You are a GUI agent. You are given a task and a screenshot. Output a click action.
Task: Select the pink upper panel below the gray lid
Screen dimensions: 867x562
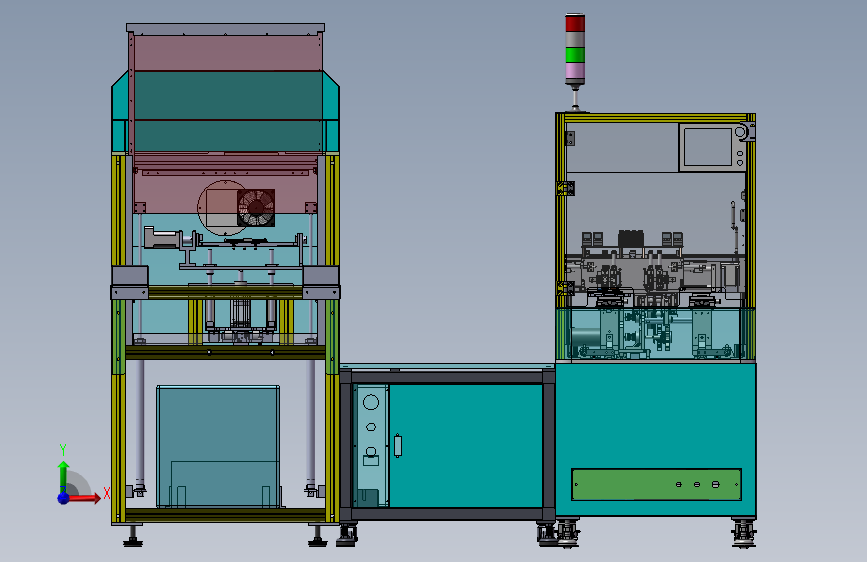(227, 53)
